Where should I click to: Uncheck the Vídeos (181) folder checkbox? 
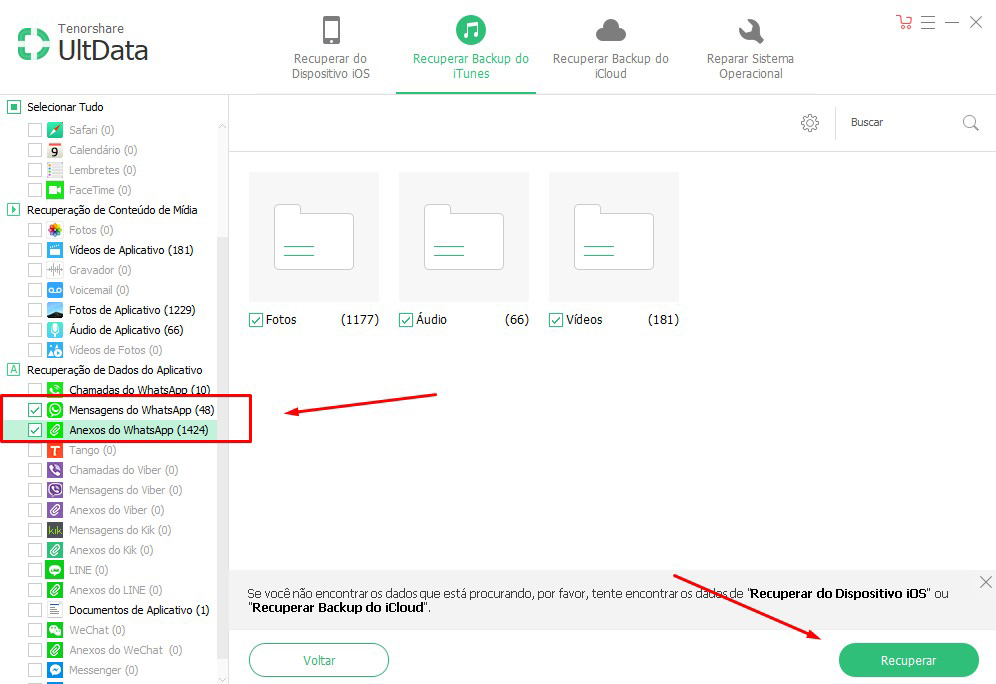coord(556,320)
